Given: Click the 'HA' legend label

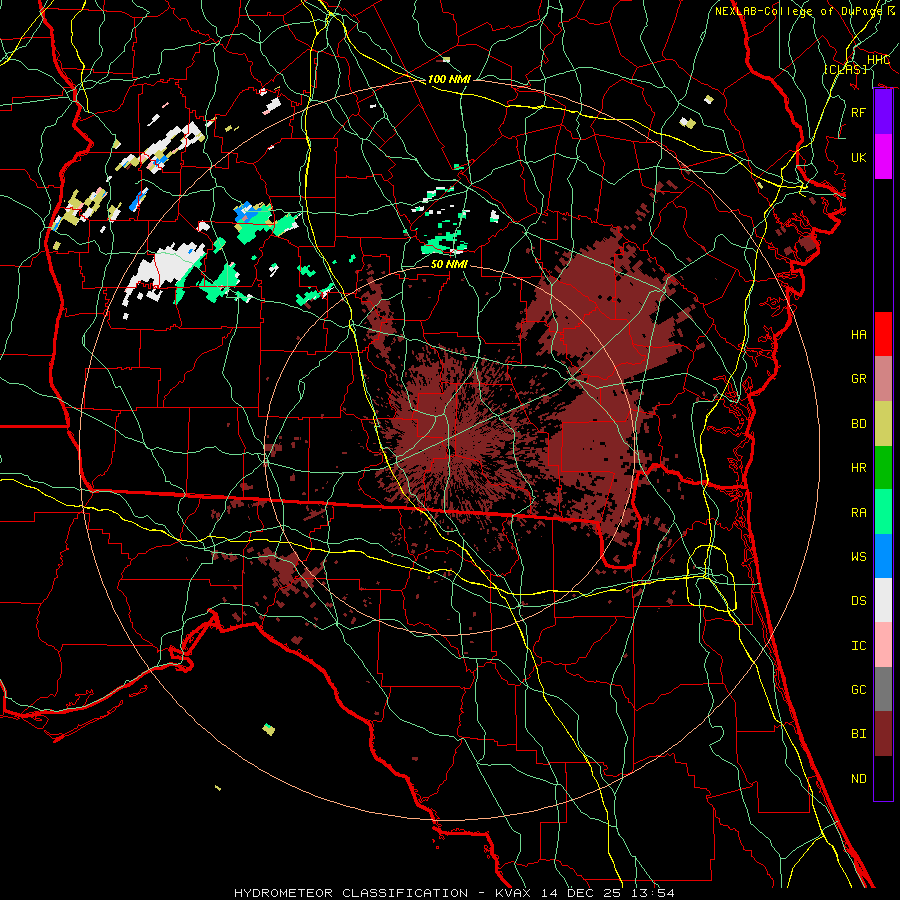Looking at the screenshot, I should (x=858, y=334).
